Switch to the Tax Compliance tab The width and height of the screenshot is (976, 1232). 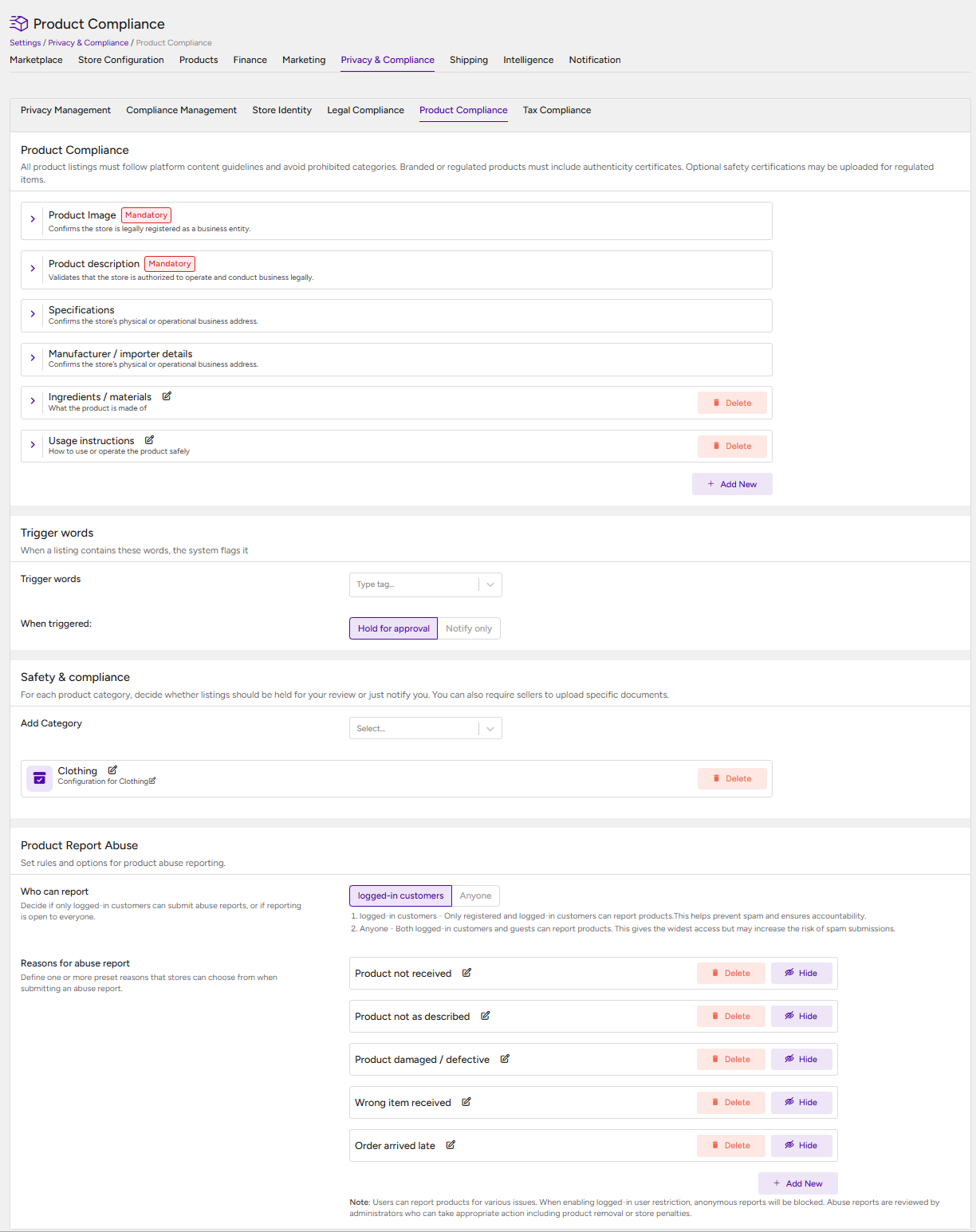click(557, 110)
